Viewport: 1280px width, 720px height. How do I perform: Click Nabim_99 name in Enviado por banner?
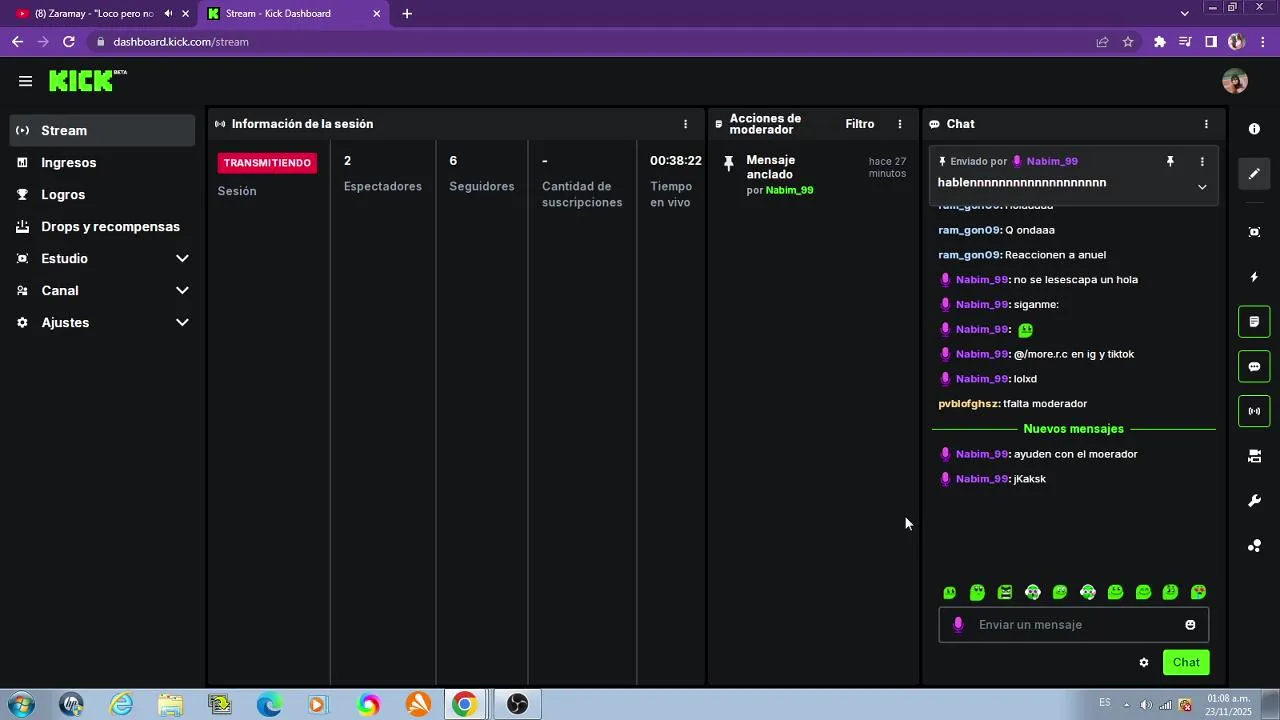tap(1051, 161)
